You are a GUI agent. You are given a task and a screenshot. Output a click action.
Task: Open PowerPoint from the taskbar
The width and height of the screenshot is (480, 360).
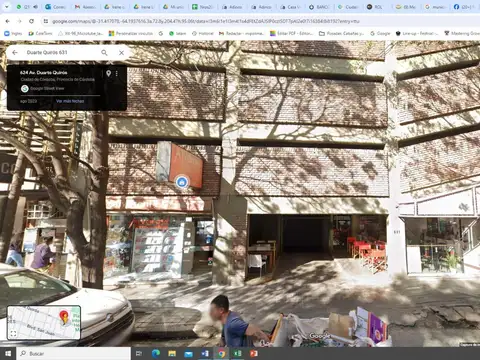click(254, 353)
